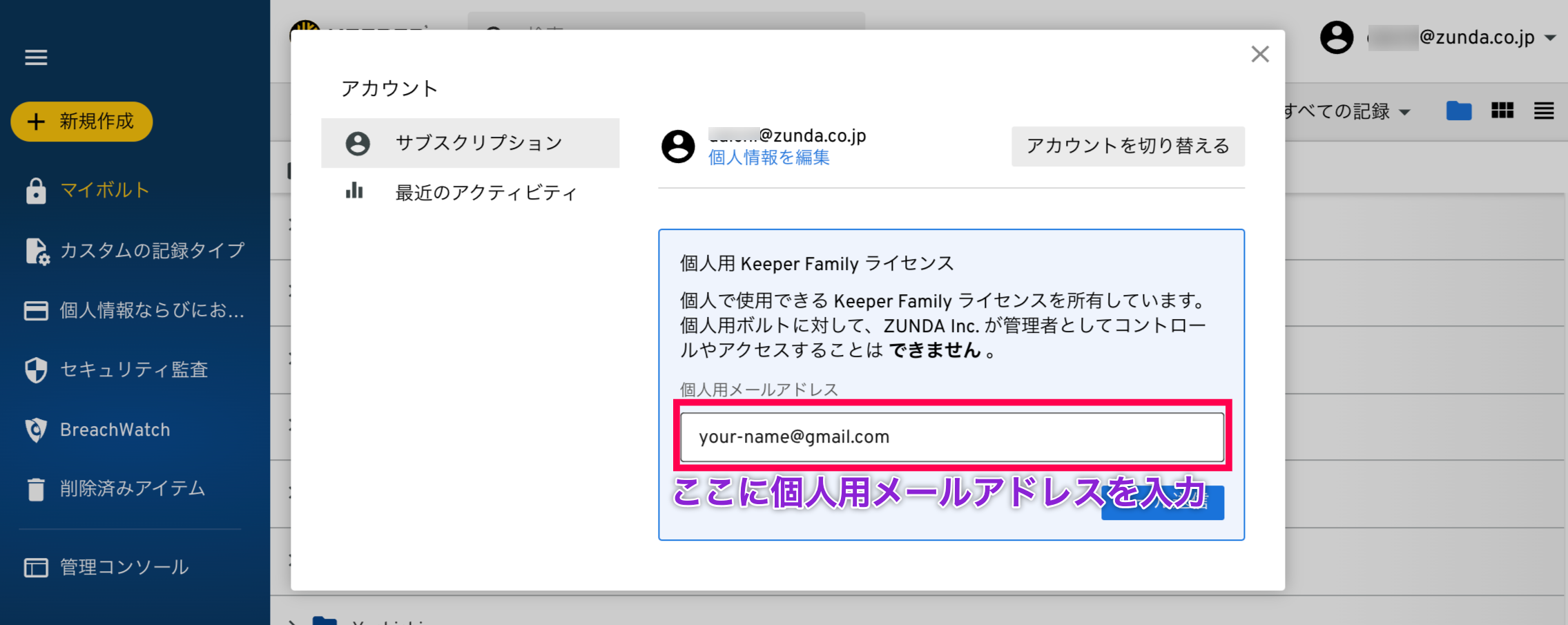
Task: Click the person icon beside サブスクリプション
Action: [x=358, y=144]
